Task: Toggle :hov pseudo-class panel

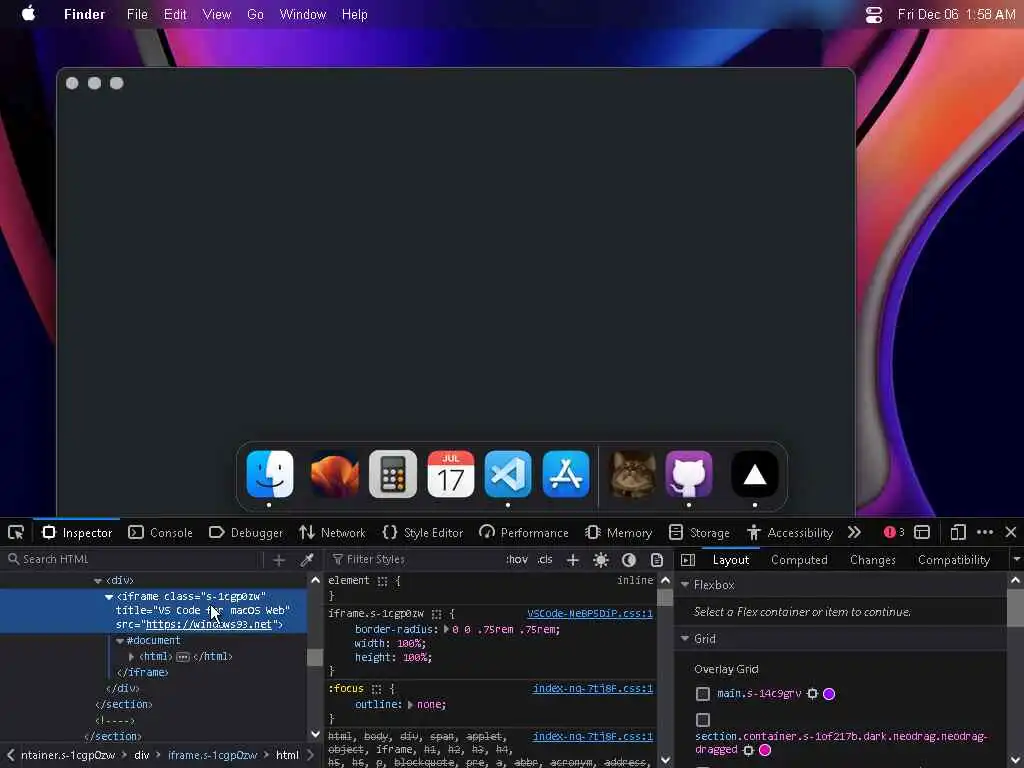Action: click(517, 560)
